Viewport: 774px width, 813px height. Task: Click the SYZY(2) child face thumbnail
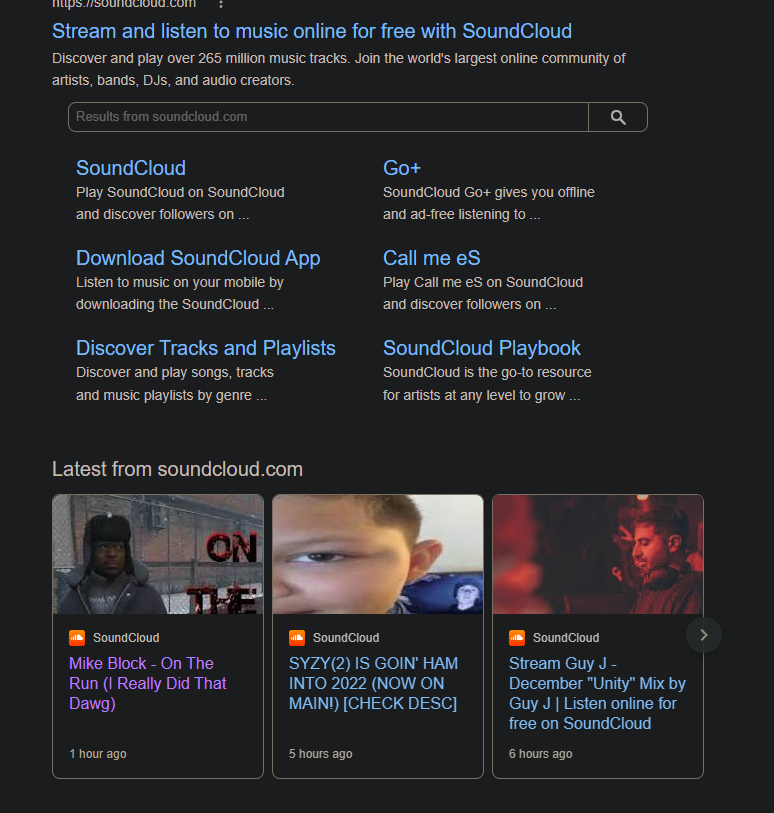point(378,554)
